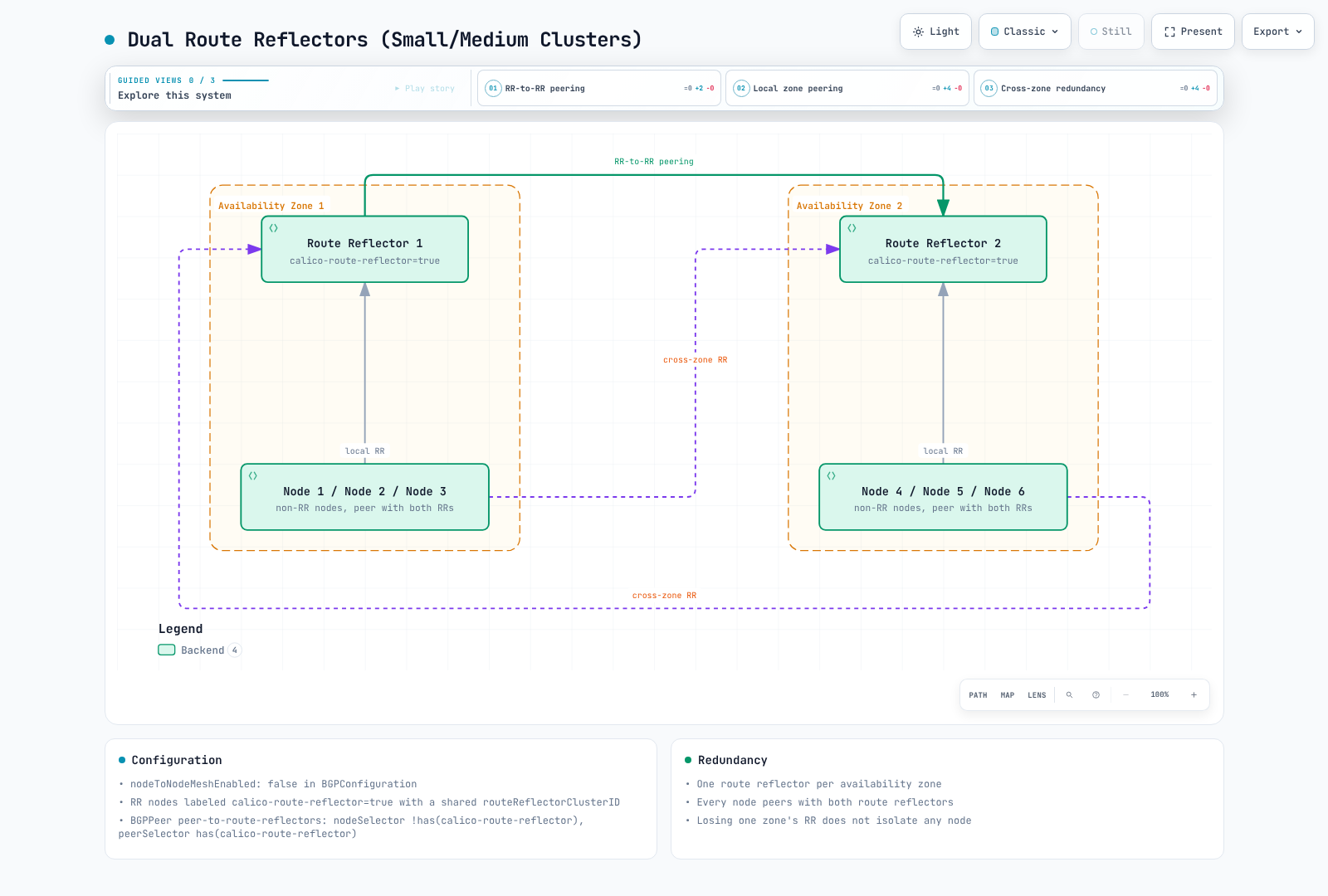Click the 03 step badge for Cross-zone redundancy
Image resolution: width=1328 pixels, height=896 pixels.
tap(989, 88)
